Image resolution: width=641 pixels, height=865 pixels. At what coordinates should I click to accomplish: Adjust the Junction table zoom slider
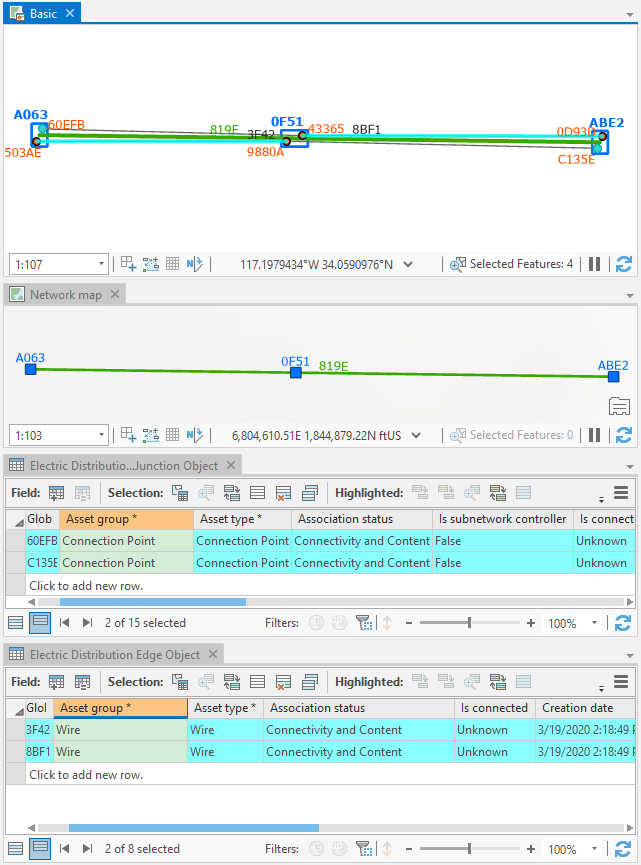470,623
